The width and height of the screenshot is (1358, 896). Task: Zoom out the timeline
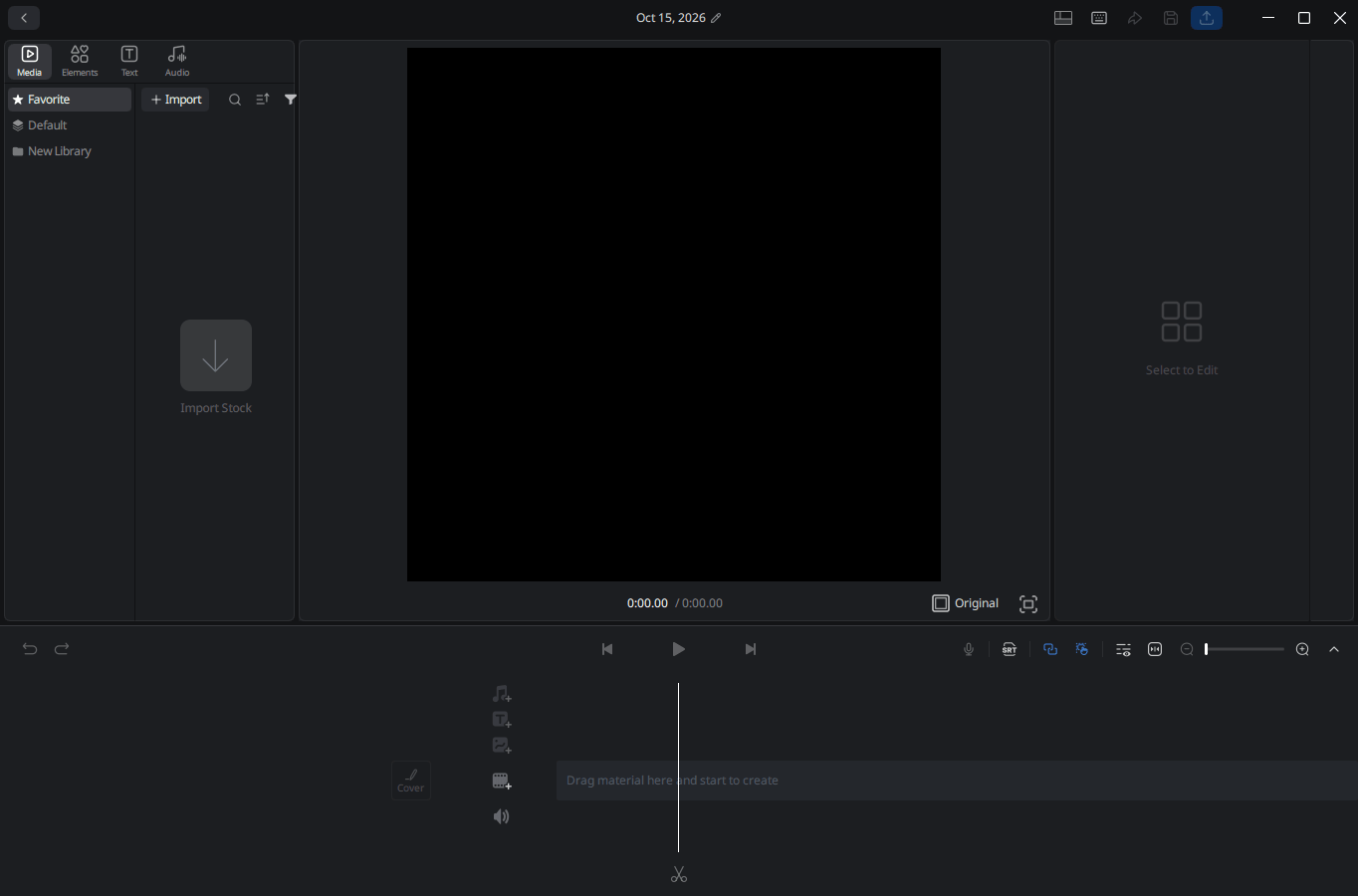[x=1187, y=649]
